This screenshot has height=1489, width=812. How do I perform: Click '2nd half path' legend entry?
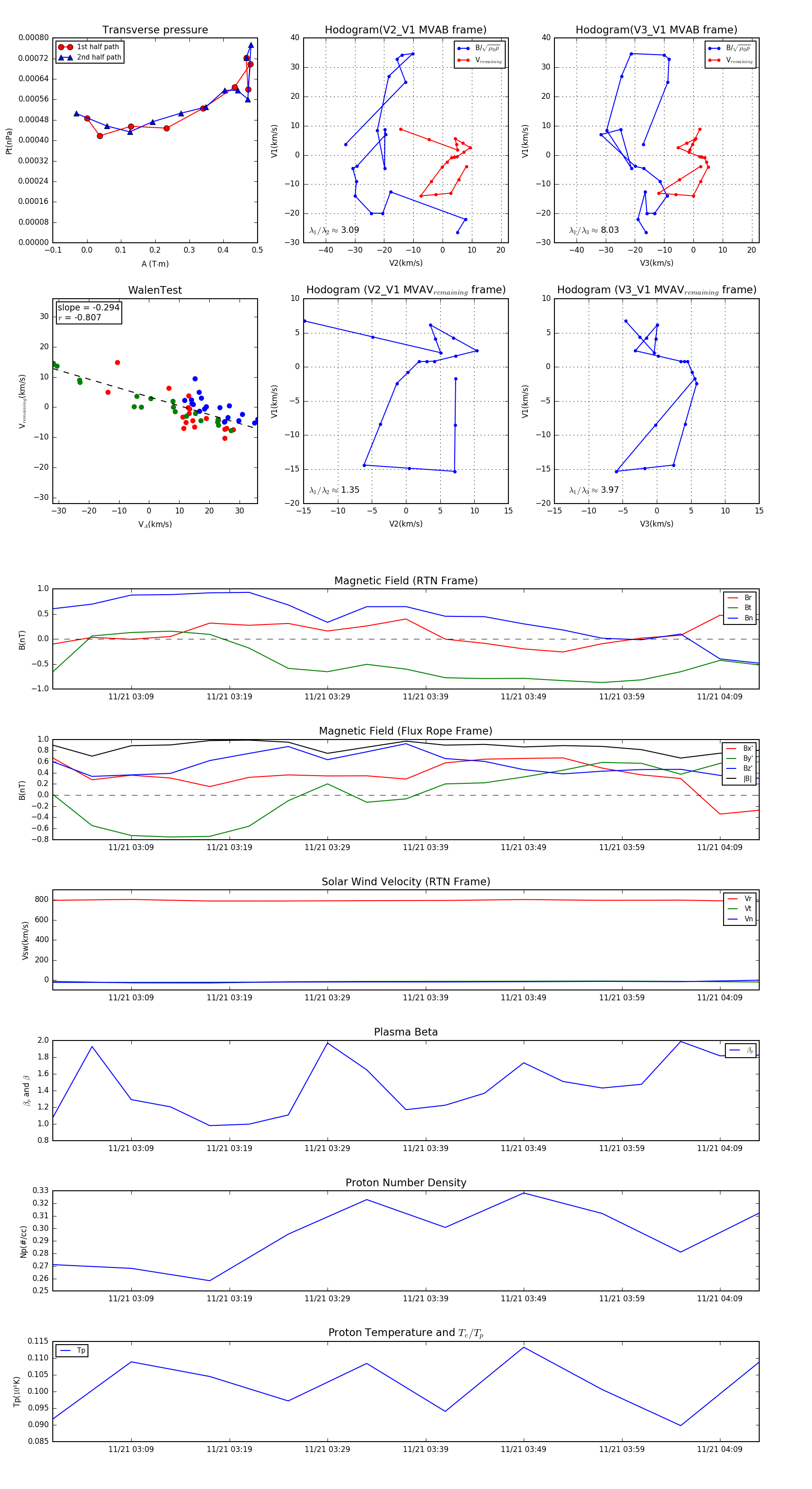click(90, 57)
